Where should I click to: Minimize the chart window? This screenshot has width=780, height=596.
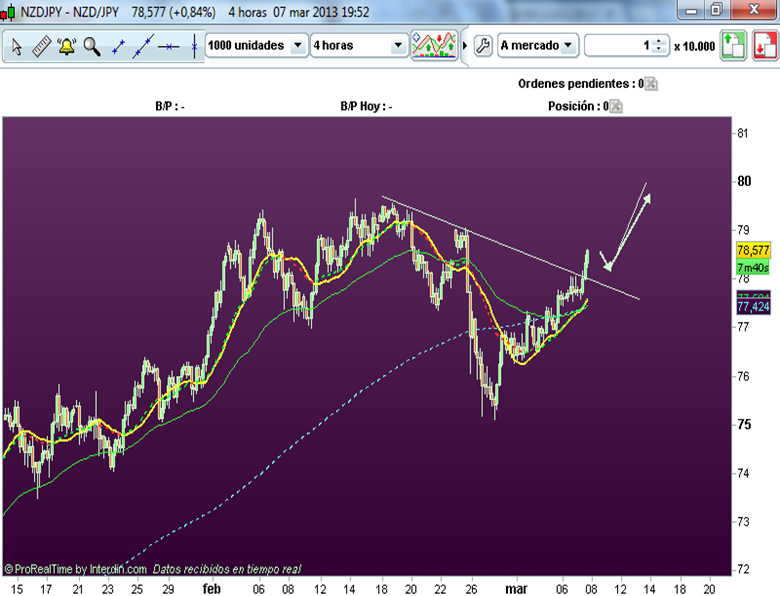pyautogui.click(x=692, y=10)
